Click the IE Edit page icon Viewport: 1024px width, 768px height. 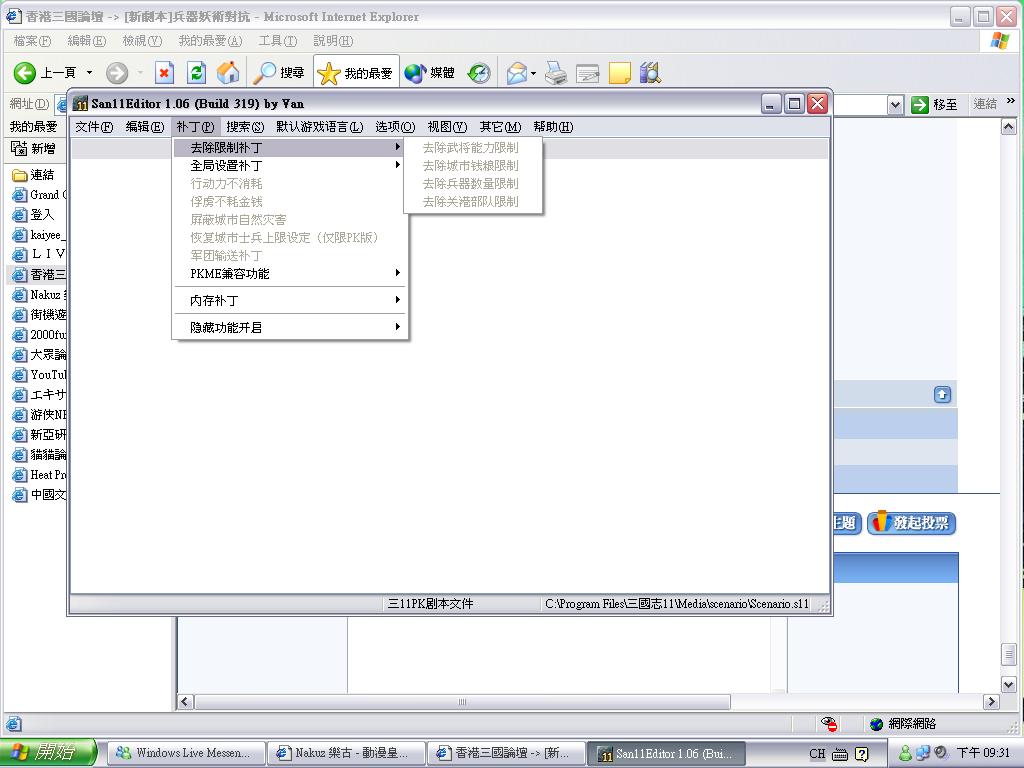click(588, 72)
